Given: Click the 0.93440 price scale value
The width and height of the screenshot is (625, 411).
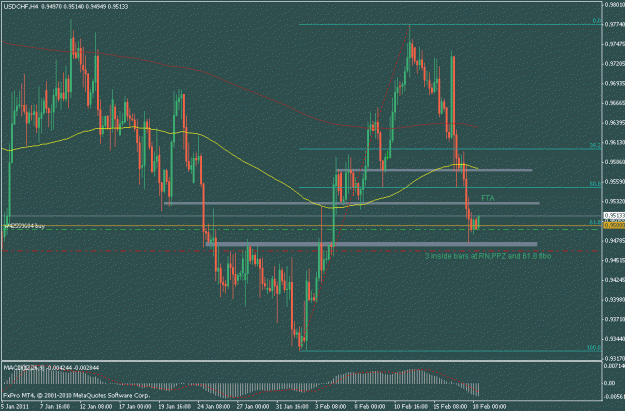Looking at the screenshot, I should click(615, 339).
